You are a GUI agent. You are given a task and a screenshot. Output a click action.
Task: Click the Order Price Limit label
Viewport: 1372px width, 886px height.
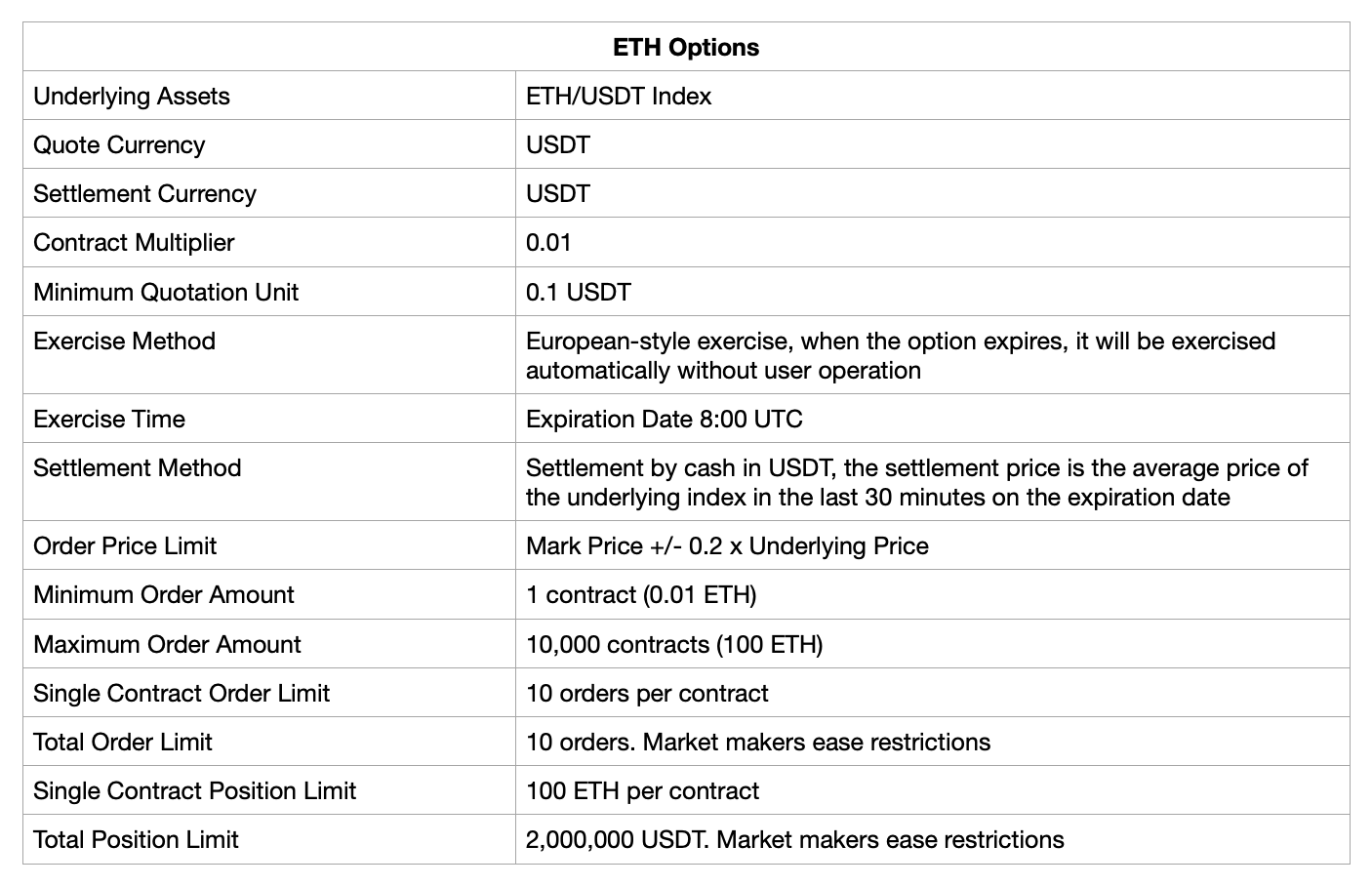click(125, 545)
